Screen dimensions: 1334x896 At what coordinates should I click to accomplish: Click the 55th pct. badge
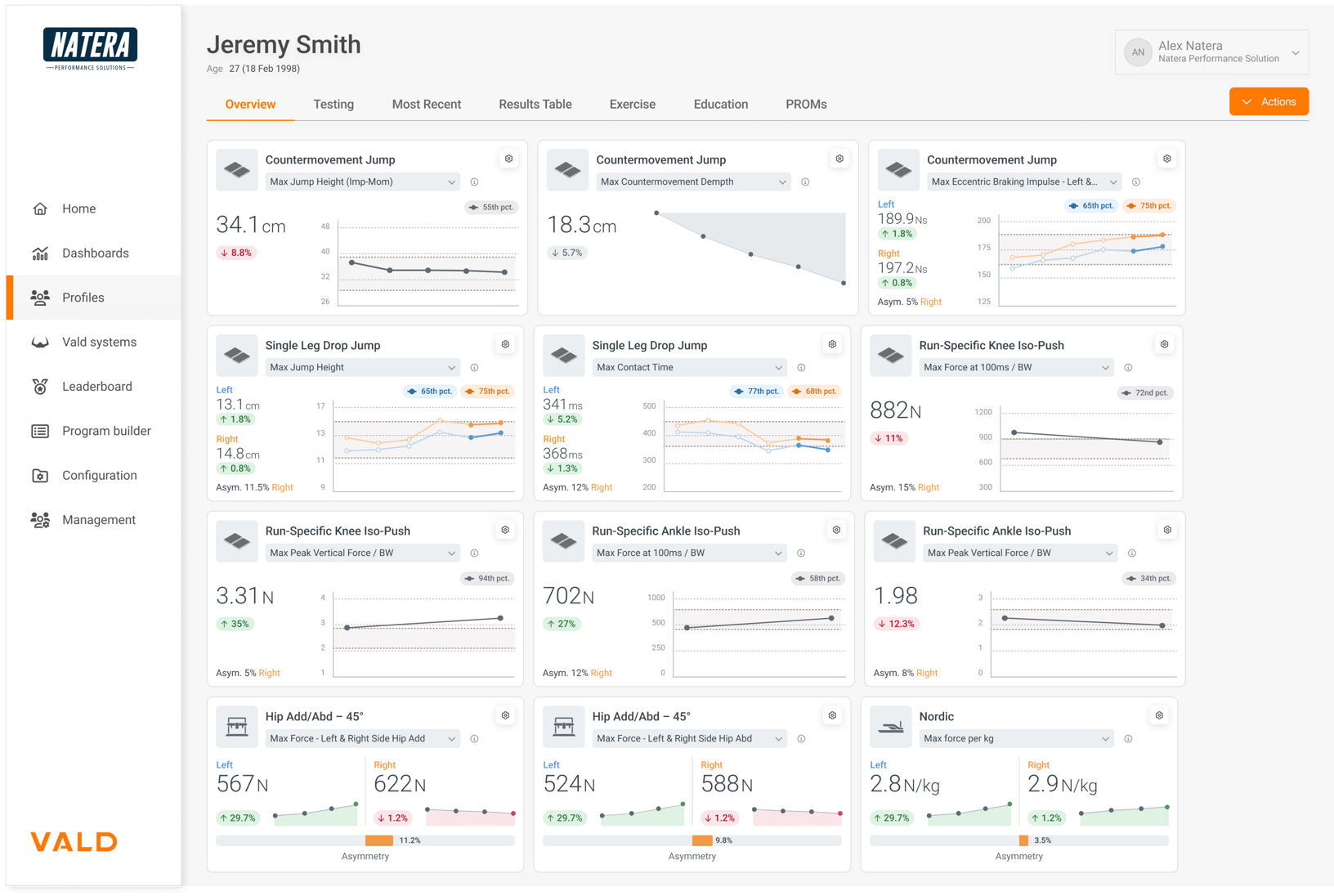coord(491,208)
